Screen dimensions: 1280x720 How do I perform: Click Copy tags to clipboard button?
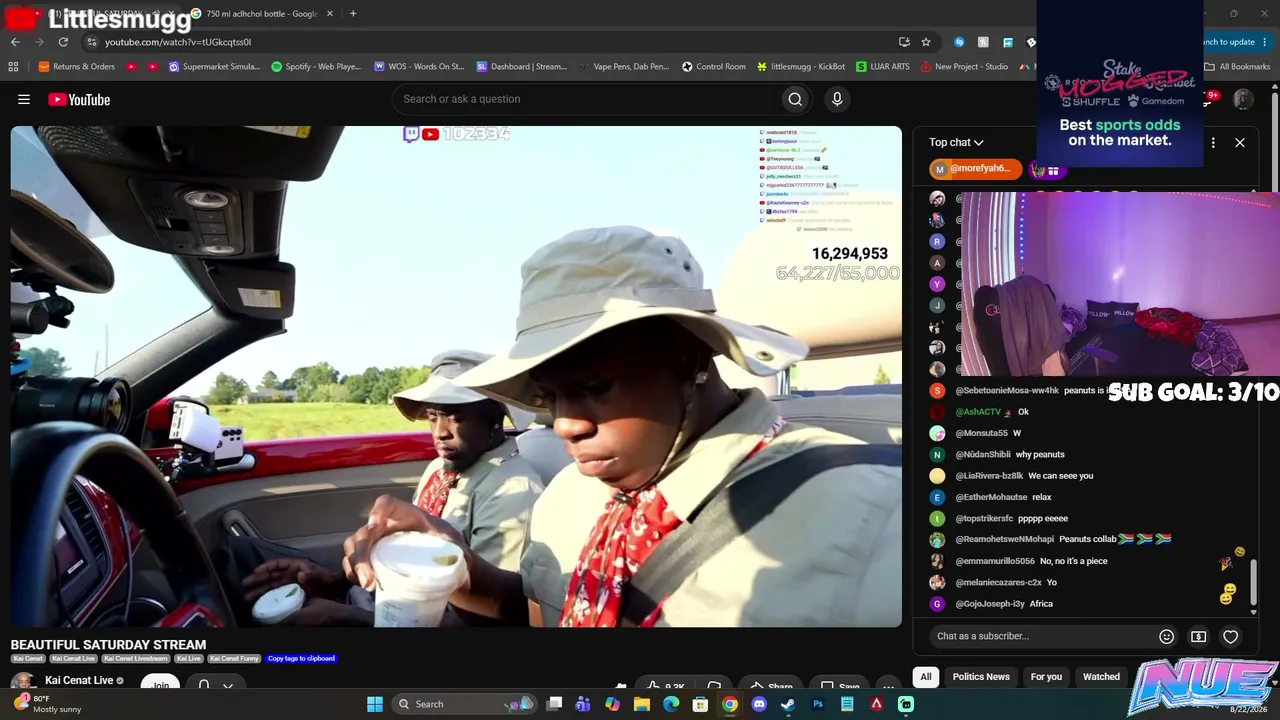[x=301, y=659]
